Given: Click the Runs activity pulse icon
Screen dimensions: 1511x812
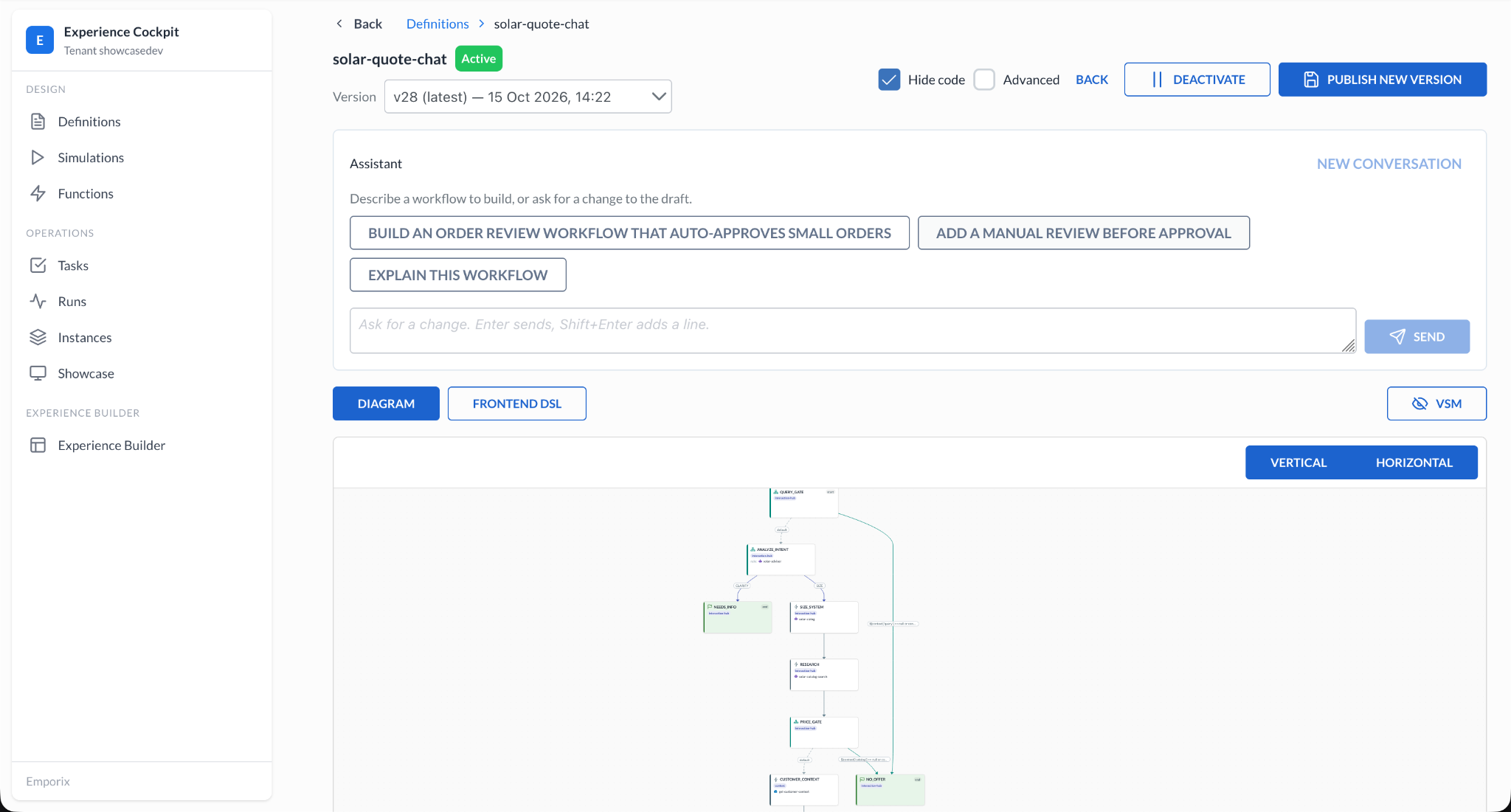Looking at the screenshot, I should coord(38,302).
